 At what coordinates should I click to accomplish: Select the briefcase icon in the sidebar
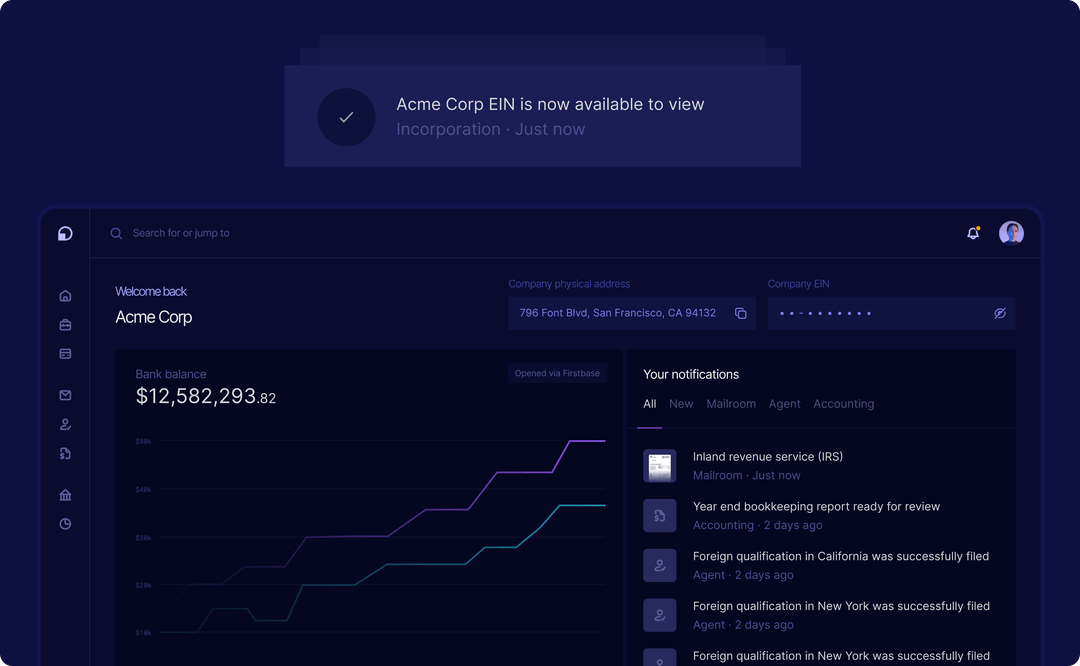[x=65, y=324]
